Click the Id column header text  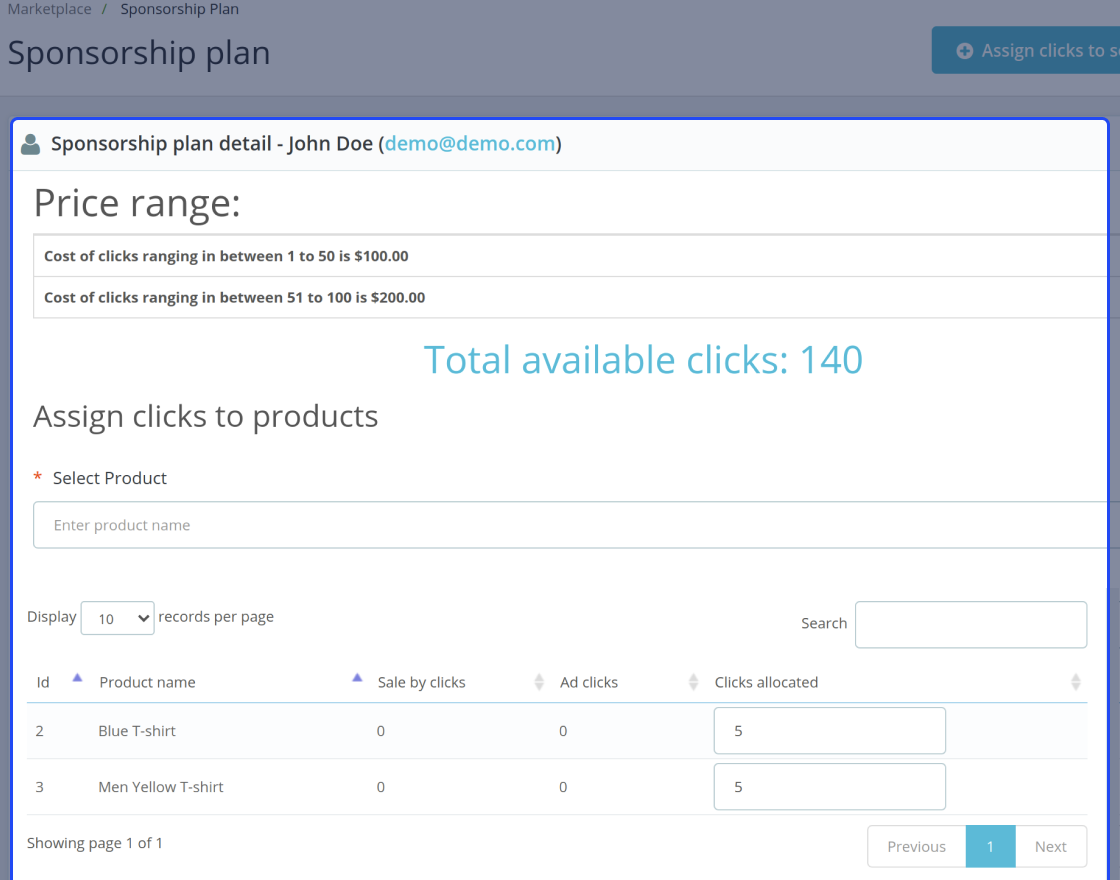43,682
